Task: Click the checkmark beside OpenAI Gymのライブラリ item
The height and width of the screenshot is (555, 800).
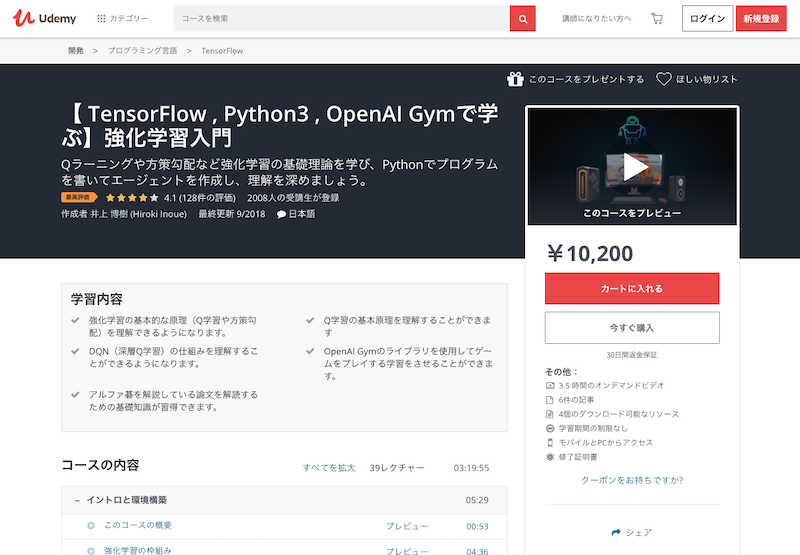Action: coord(310,351)
